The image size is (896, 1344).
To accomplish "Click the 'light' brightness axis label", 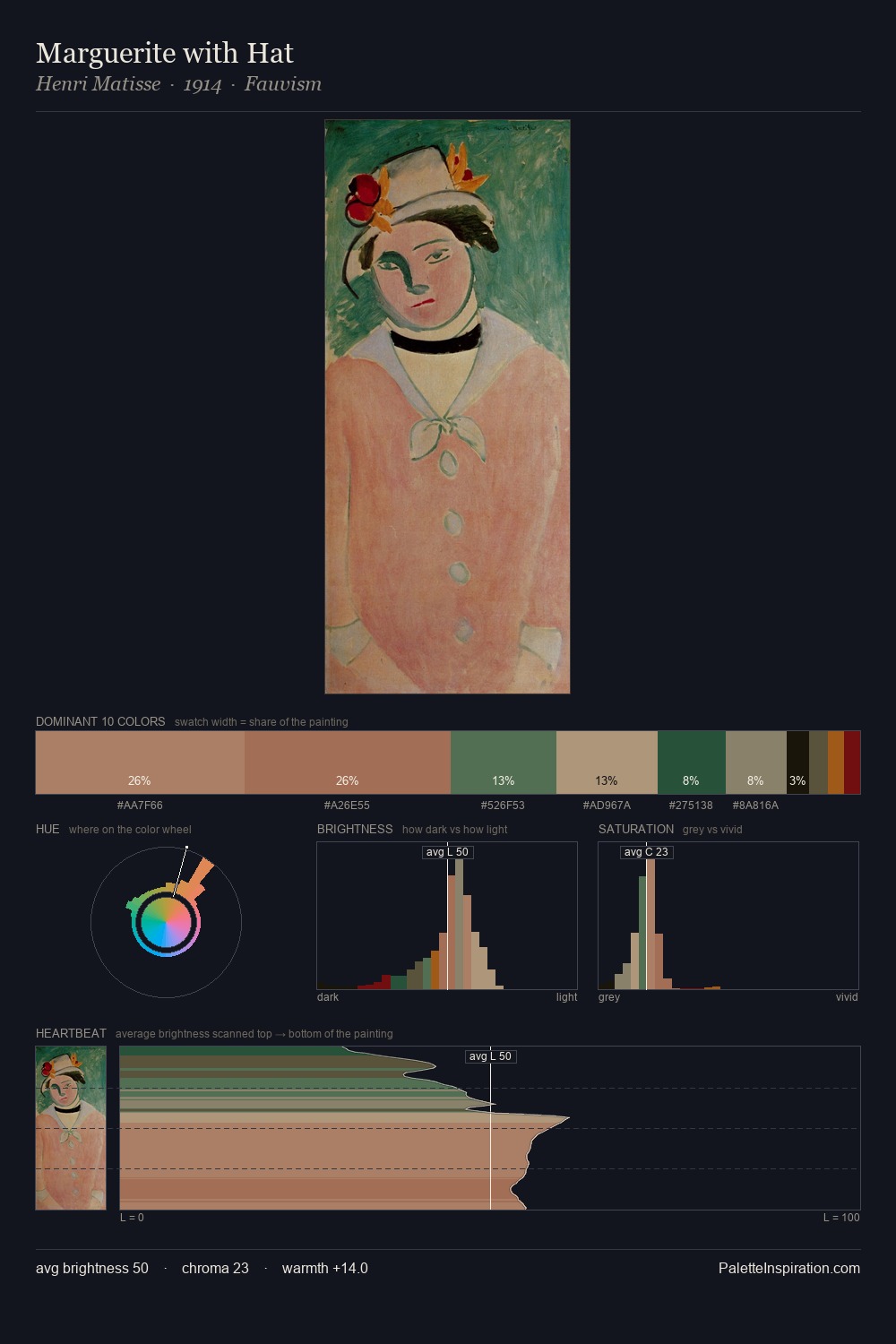I will [566, 997].
